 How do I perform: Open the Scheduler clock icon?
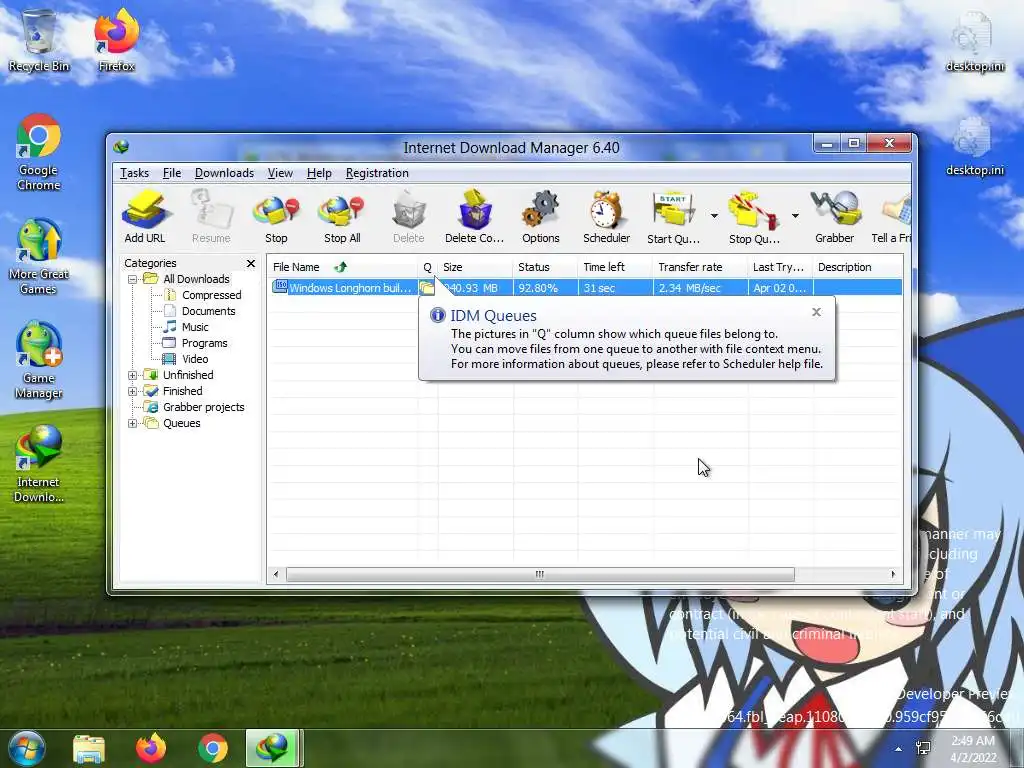(x=607, y=217)
